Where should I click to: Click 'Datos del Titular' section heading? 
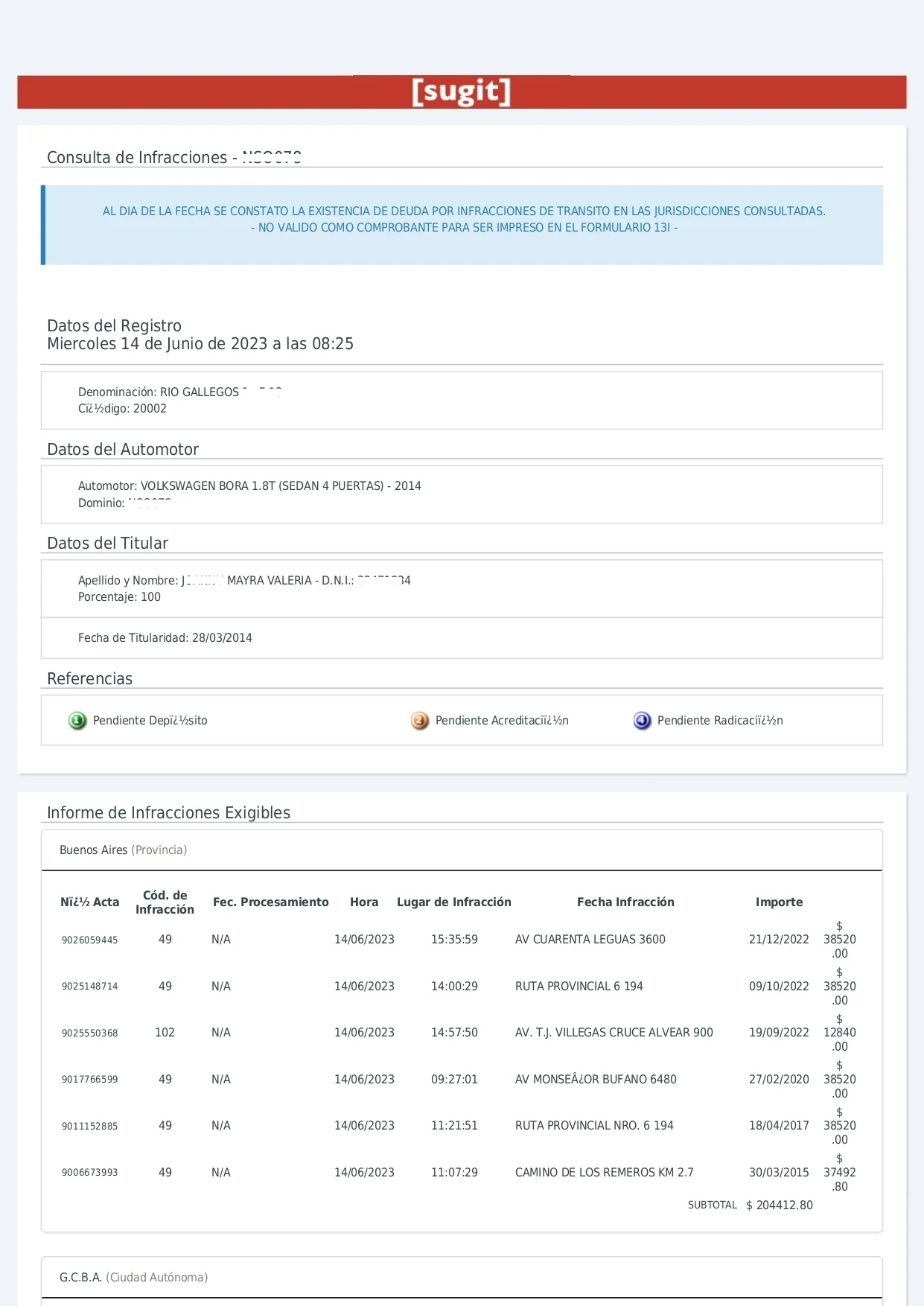click(107, 544)
